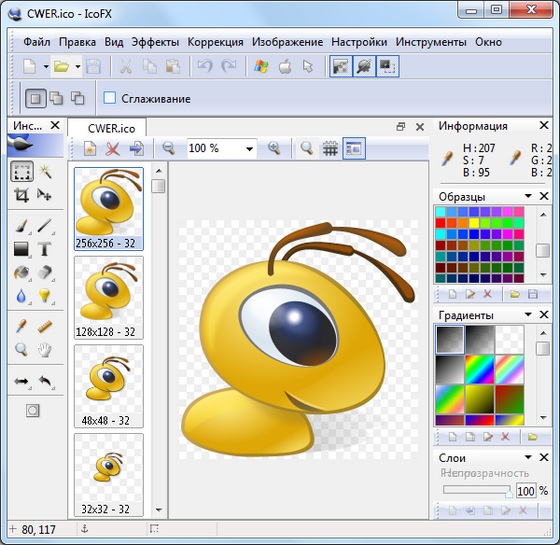Select the add-to-selection mode button
The image size is (560, 545).
(x=56, y=98)
